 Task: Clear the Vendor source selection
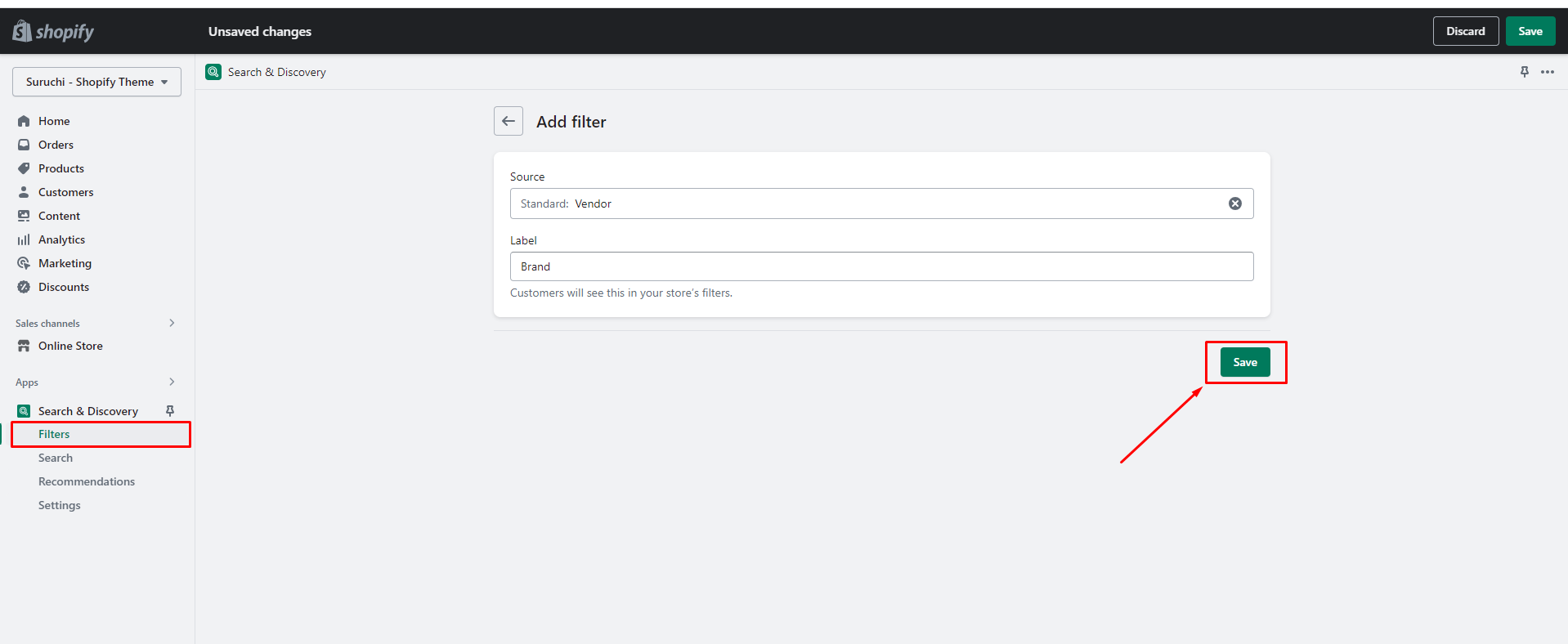(1234, 203)
